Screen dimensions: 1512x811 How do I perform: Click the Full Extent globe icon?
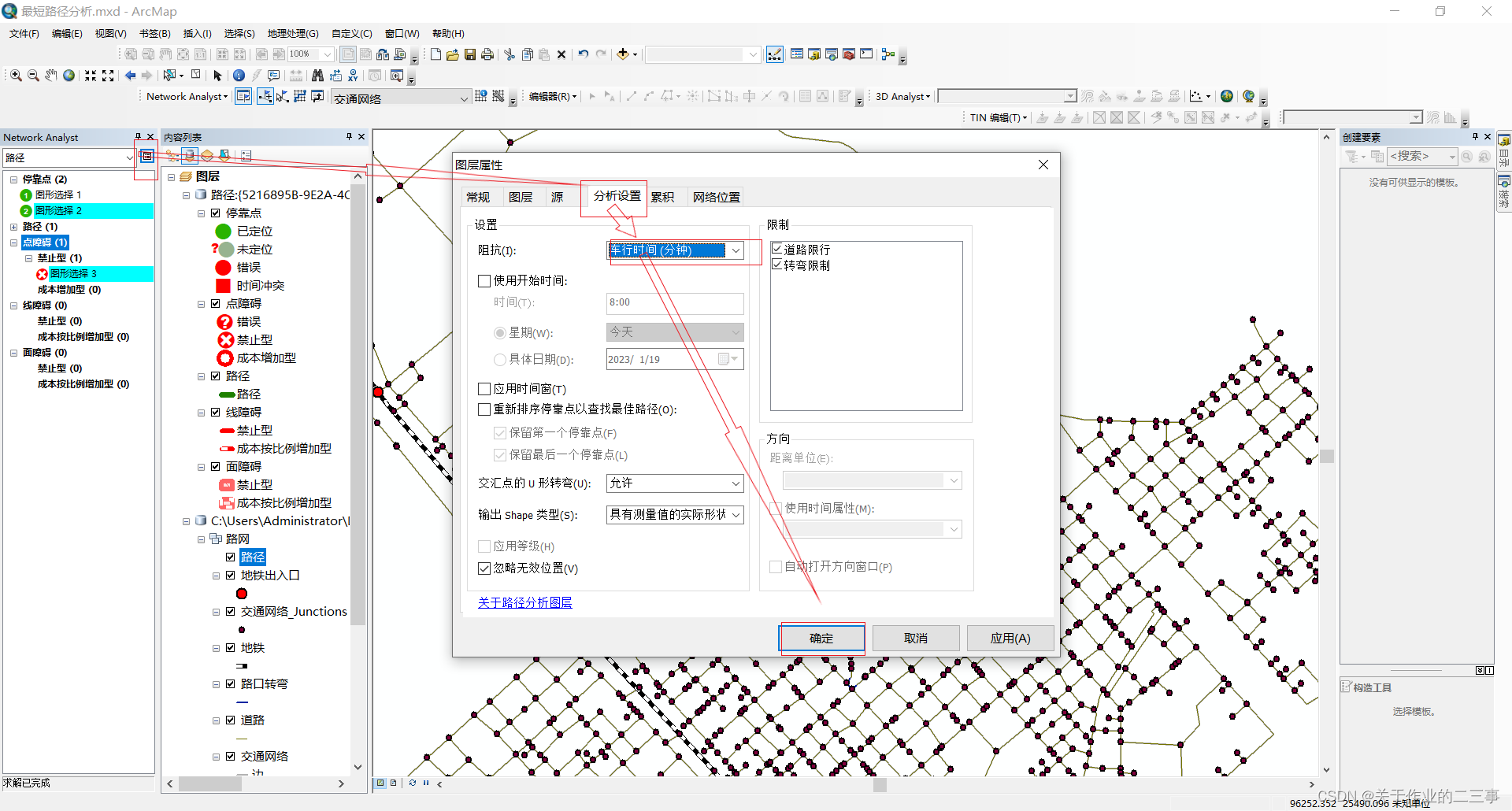point(69,76)
